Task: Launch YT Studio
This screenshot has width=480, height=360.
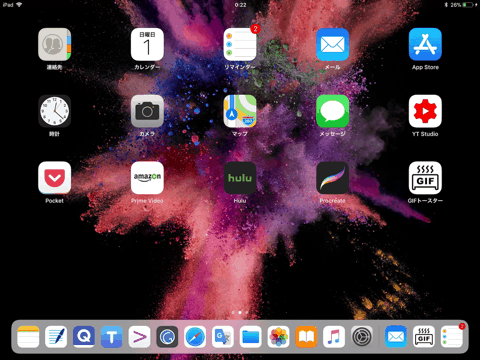Action: 425,111
